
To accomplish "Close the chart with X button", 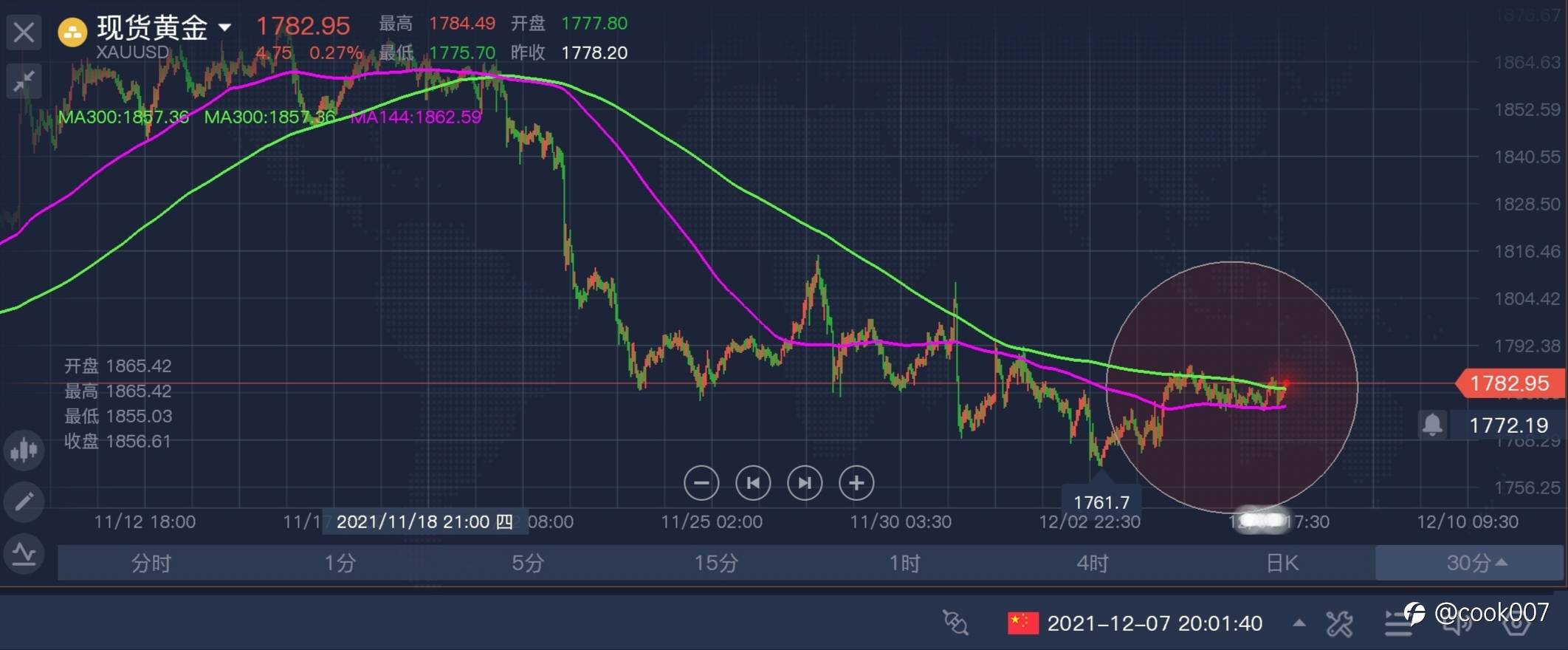I will click(24, 32).
